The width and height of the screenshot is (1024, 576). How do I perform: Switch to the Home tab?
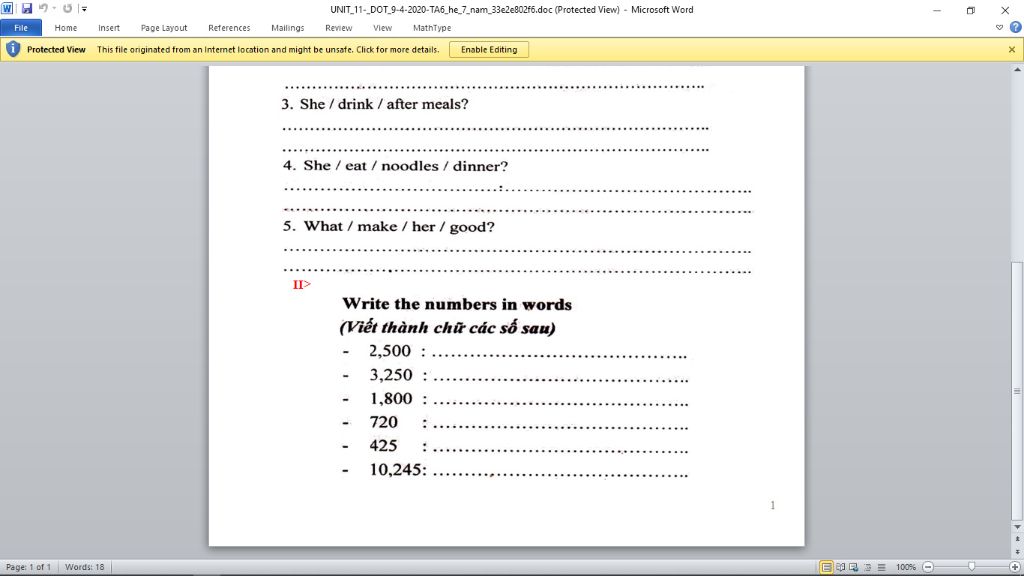pos(65,28)
